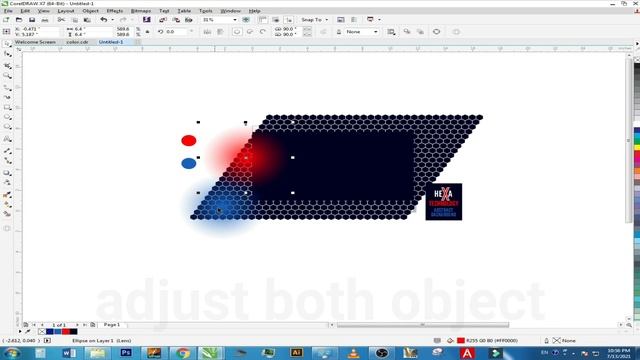Select the Arc shape button
Viewport: 640px width, 360px height.
coord(263,32)
